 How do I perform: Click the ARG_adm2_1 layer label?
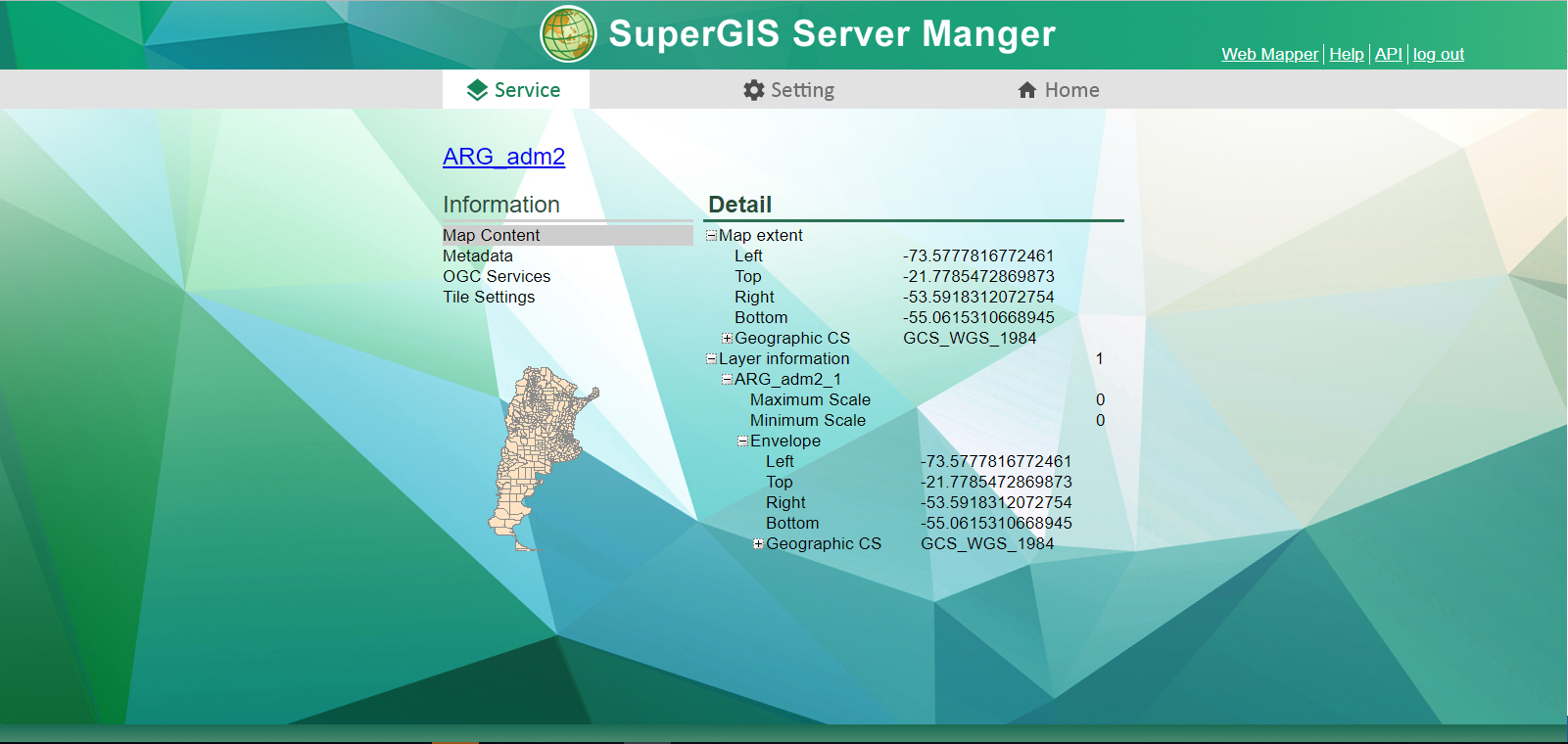787,379
